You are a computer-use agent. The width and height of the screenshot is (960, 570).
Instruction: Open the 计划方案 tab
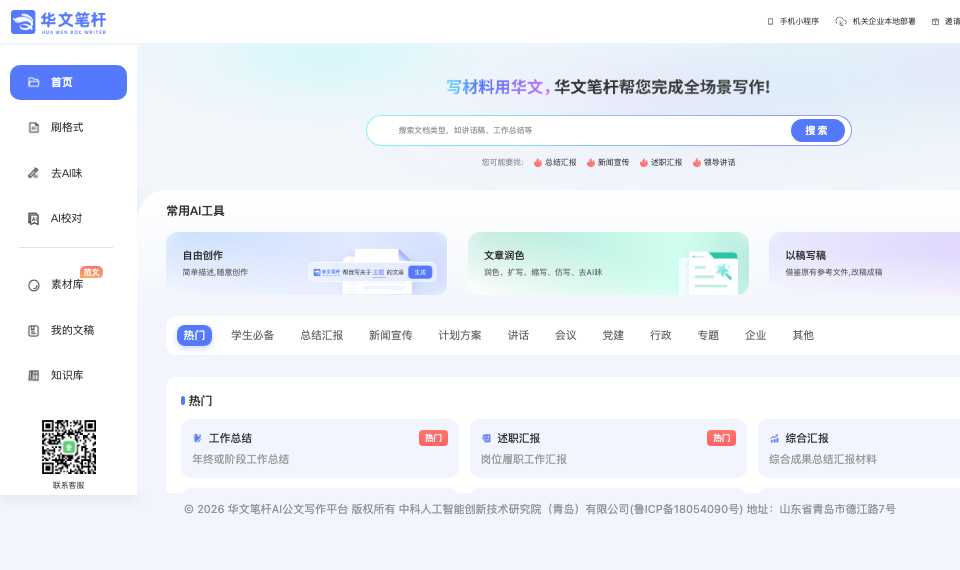click(460, 336)
